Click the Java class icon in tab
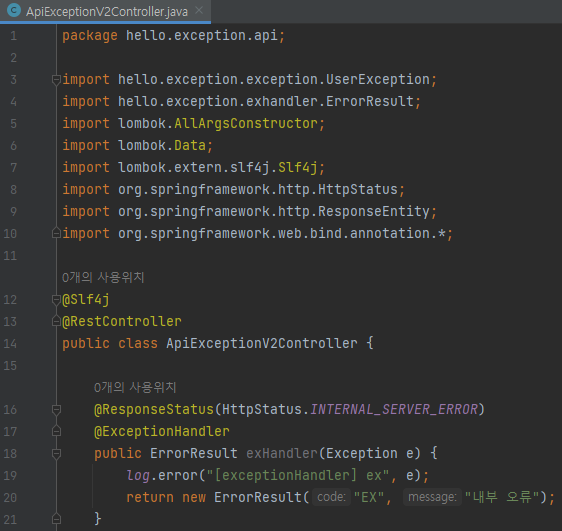This screenshot has width=562, height=531. coord(14,10)
